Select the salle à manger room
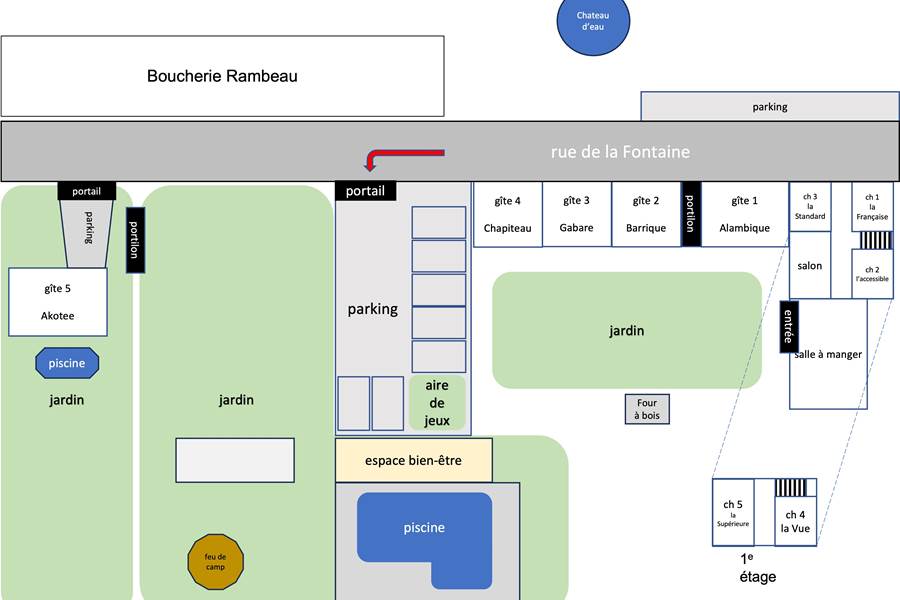Viewport: 900px width, 600px height. (828, 354)
